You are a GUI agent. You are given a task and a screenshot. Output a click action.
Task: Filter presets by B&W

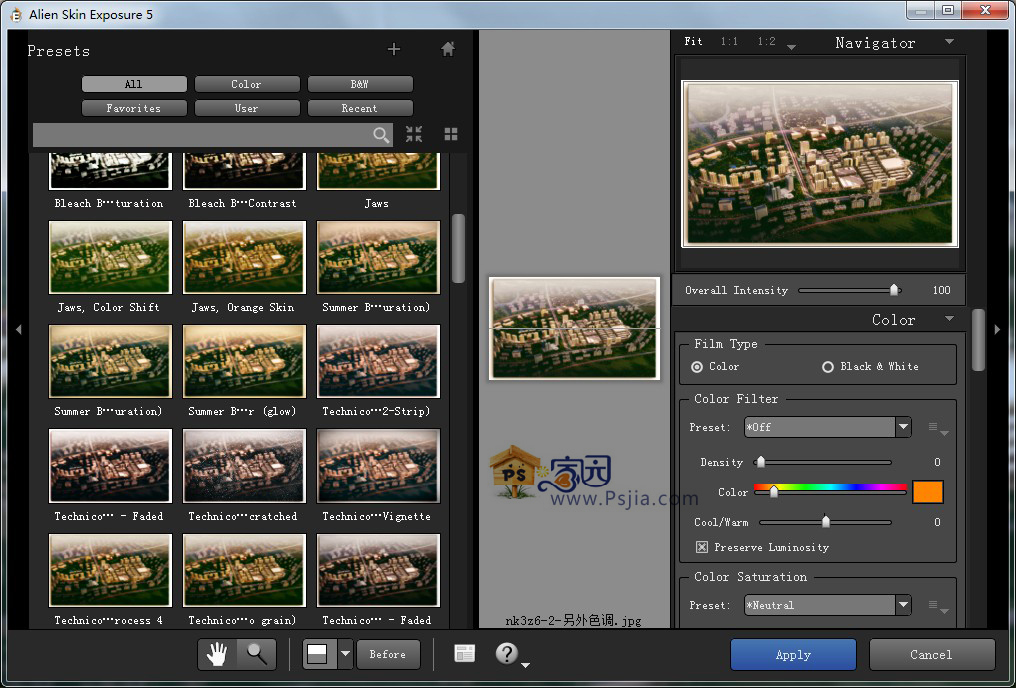tap(360, 84)
